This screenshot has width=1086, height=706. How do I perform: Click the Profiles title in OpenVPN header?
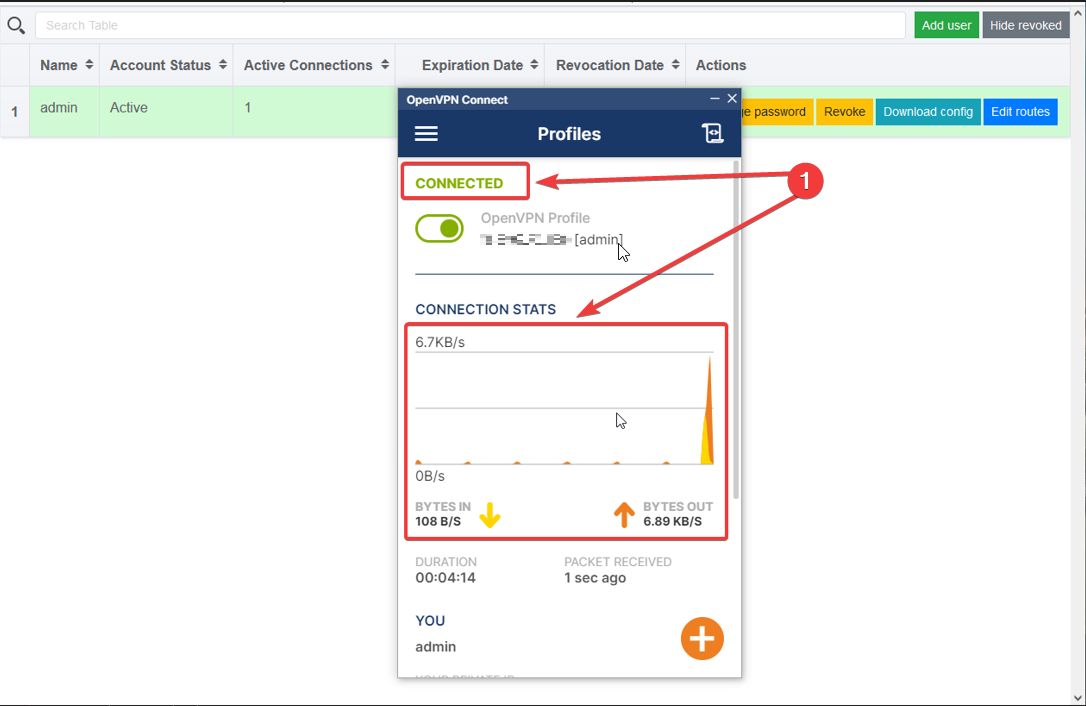pyautogui.click(x=569, y=134)
